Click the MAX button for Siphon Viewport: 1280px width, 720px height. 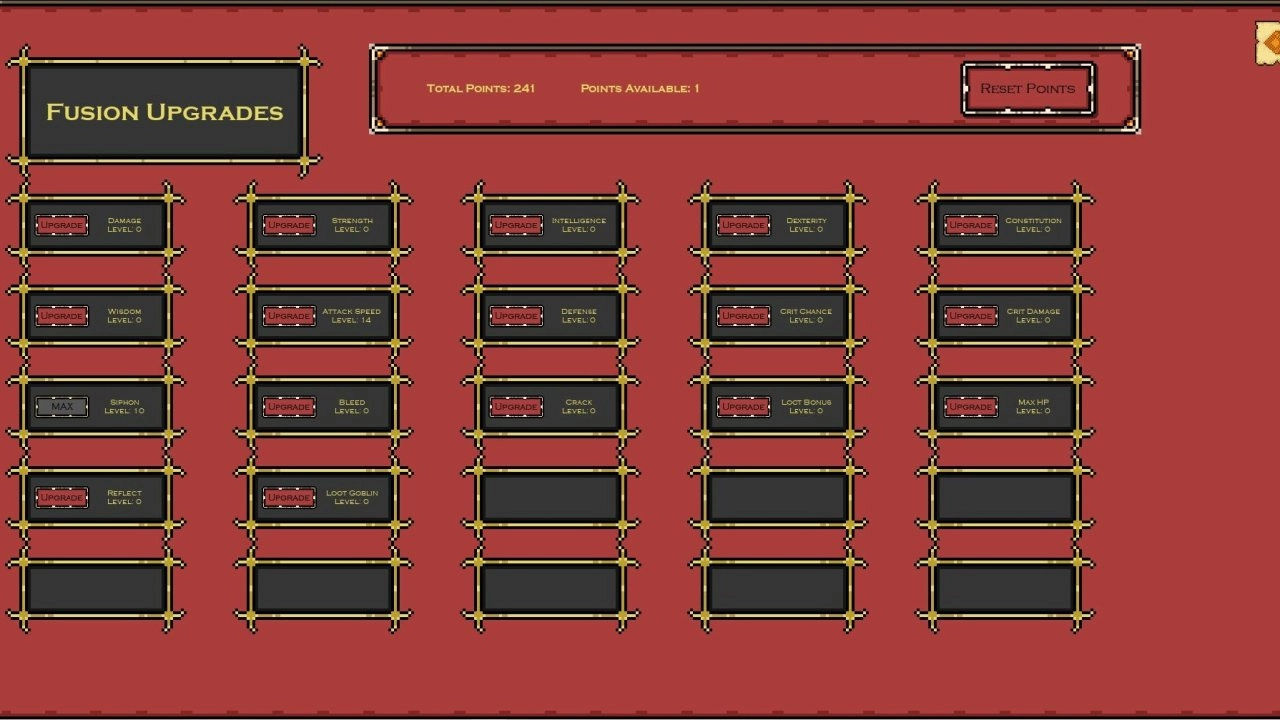coord(62,407)
